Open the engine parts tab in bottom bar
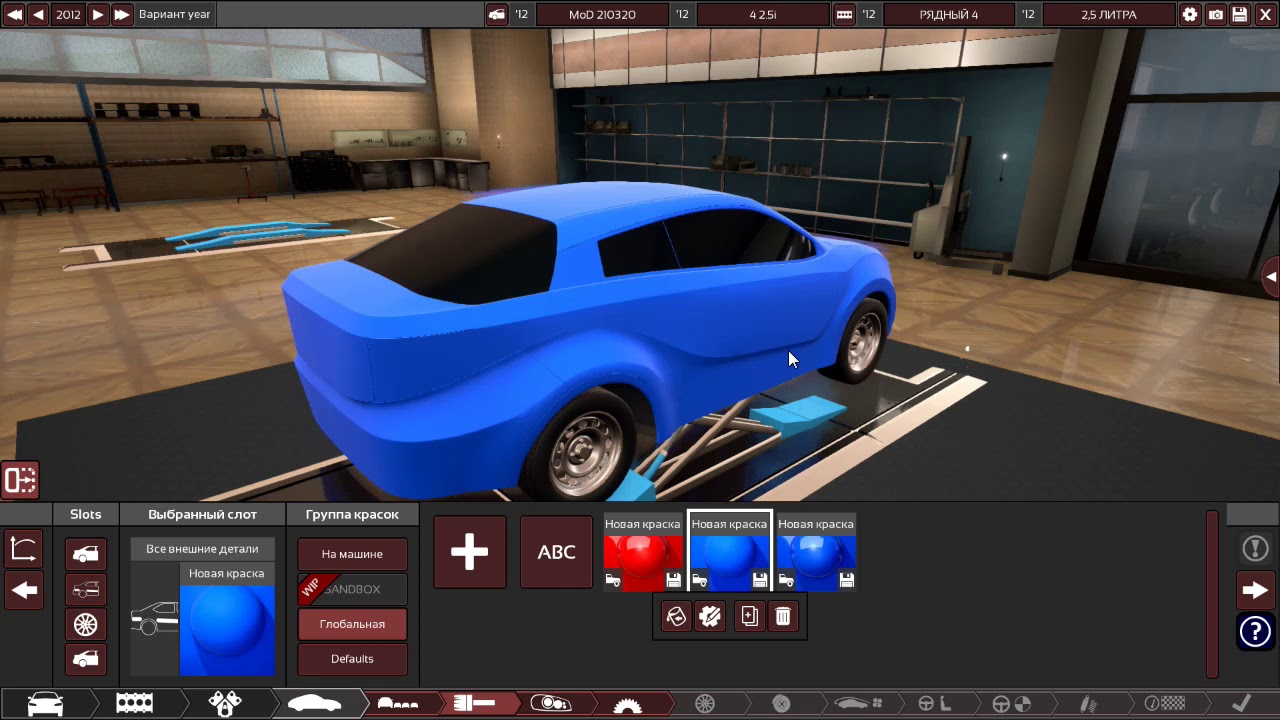The height and width of the screenshot is (720, 1280). point(225,704)
